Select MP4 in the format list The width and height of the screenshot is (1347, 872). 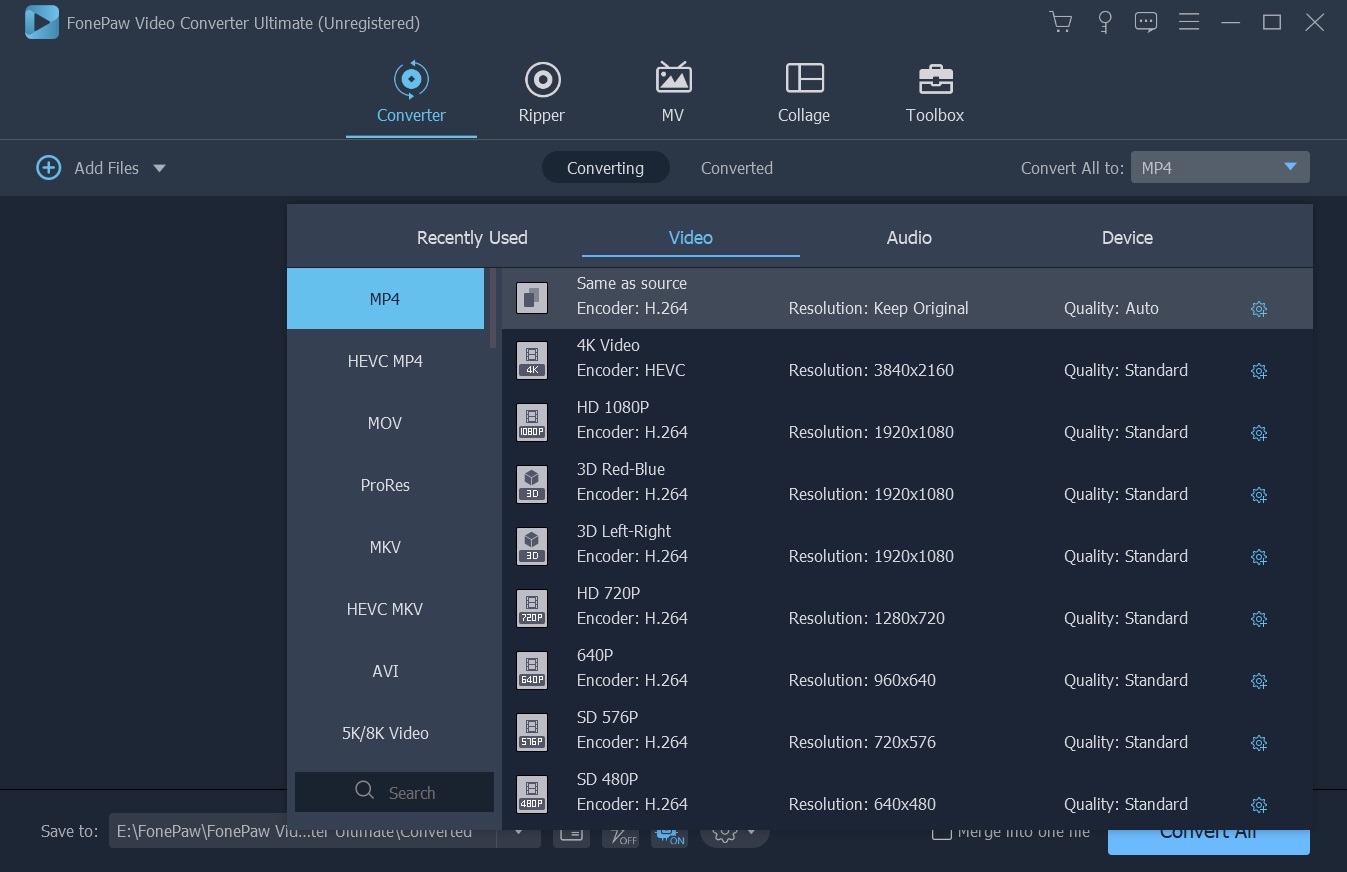point(385,299)
